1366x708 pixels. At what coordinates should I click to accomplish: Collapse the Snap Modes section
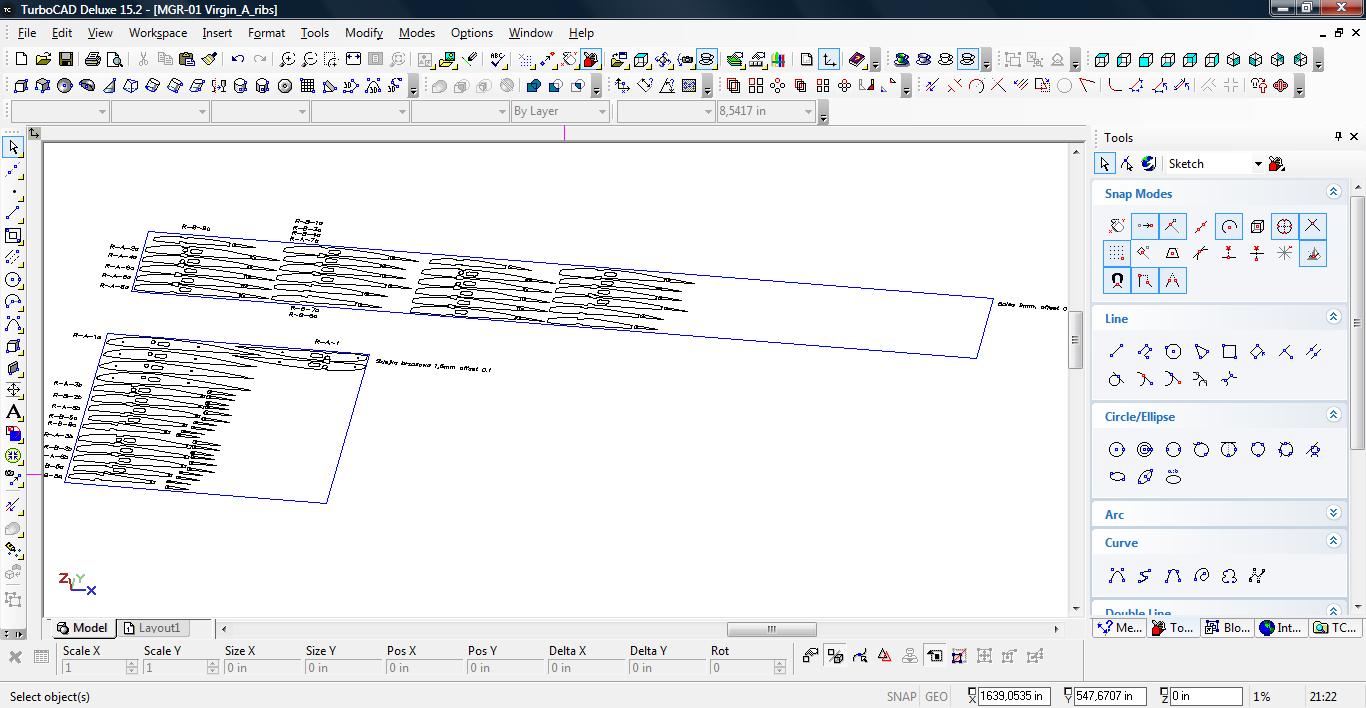[1333, 193]
